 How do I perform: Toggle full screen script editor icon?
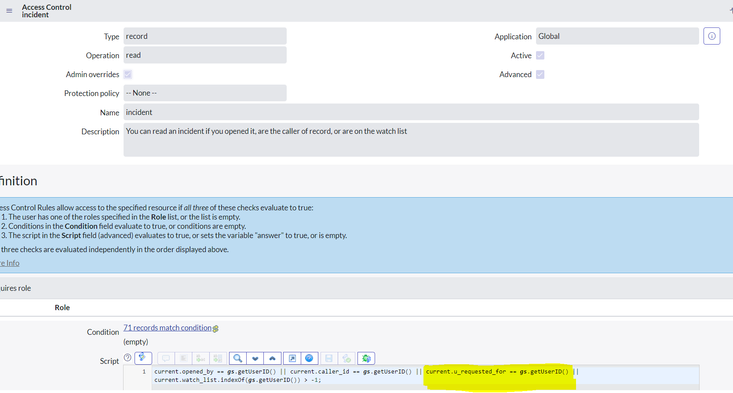tap(292, 358)
